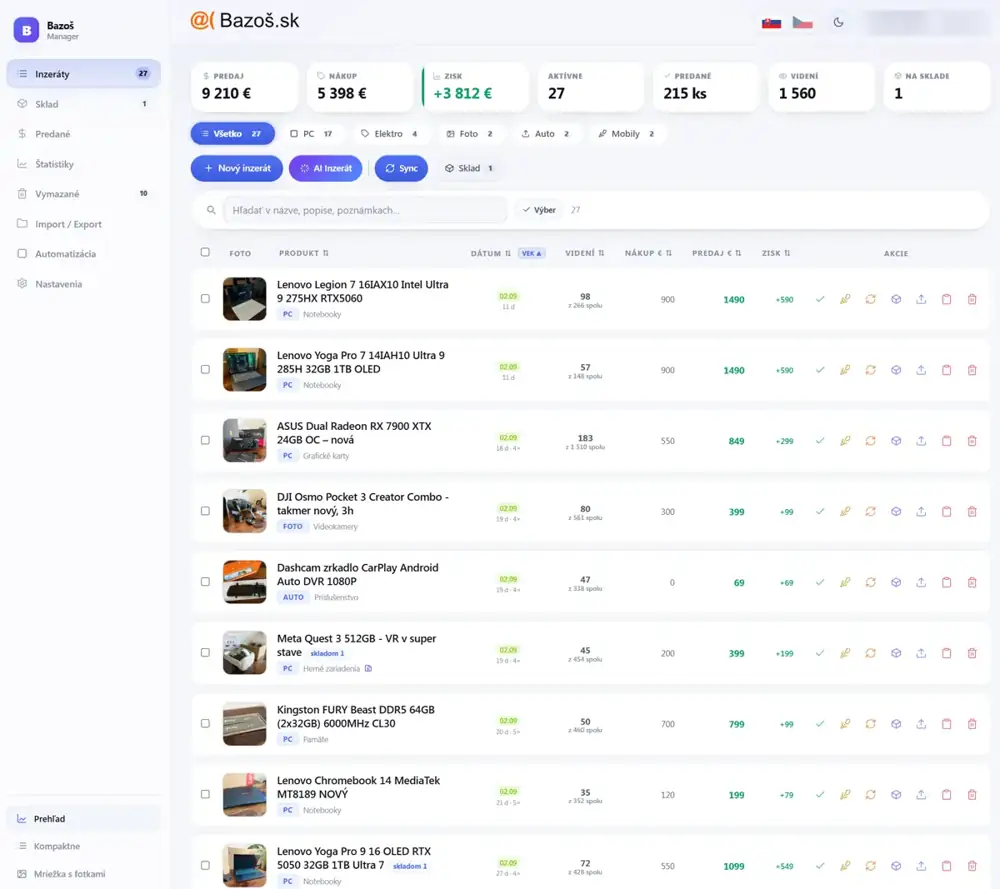Filter listings by the Mobily category
The image size is (1000, 889).
point(626,134)
